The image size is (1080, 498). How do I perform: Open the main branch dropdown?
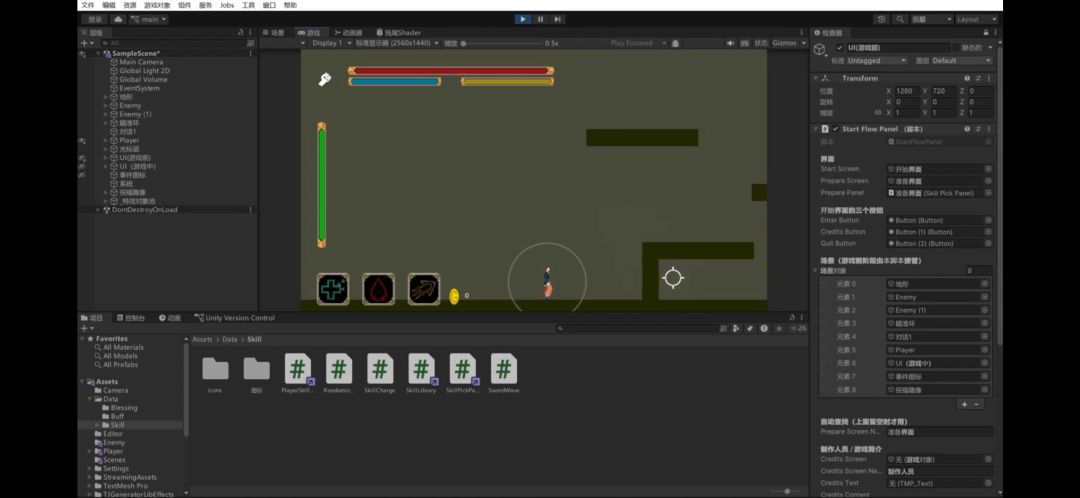(x=150, y=19)
